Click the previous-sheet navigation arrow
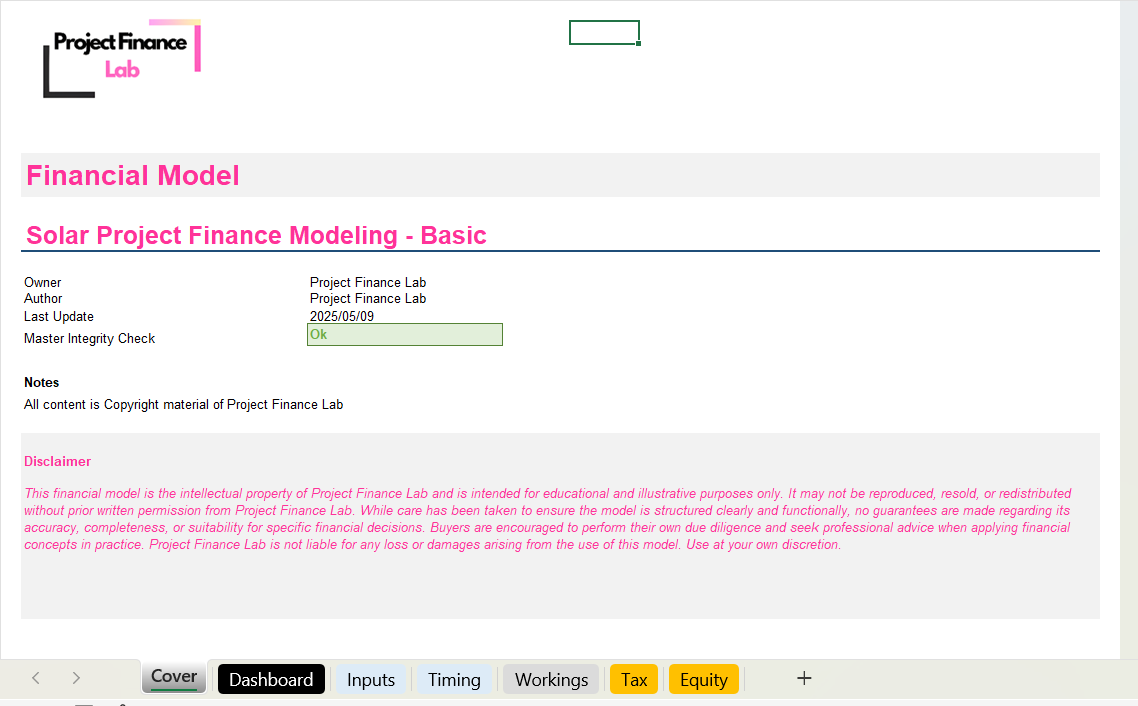The image size is (1138, 706). tap(36, 678)
